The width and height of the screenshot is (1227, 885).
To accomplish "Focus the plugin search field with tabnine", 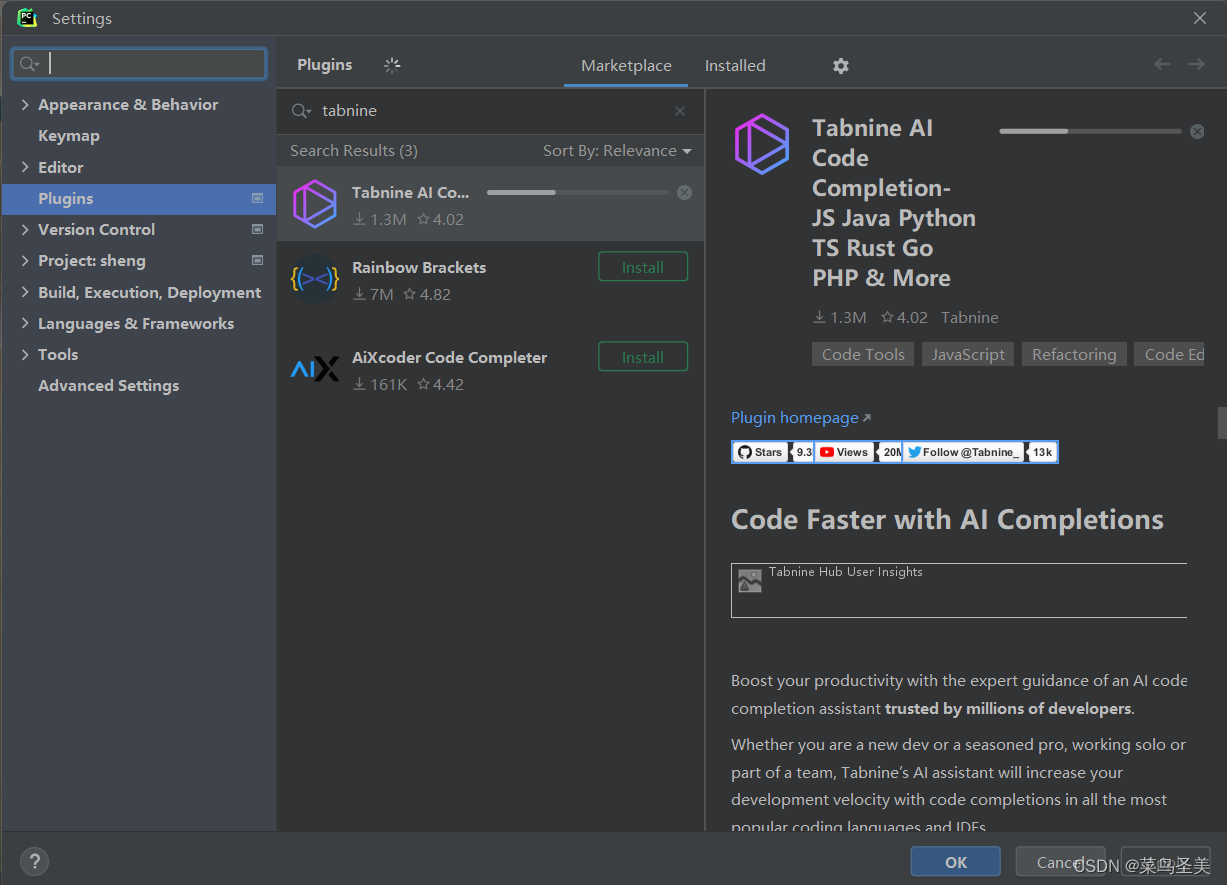I will click(x=490, y=111).
